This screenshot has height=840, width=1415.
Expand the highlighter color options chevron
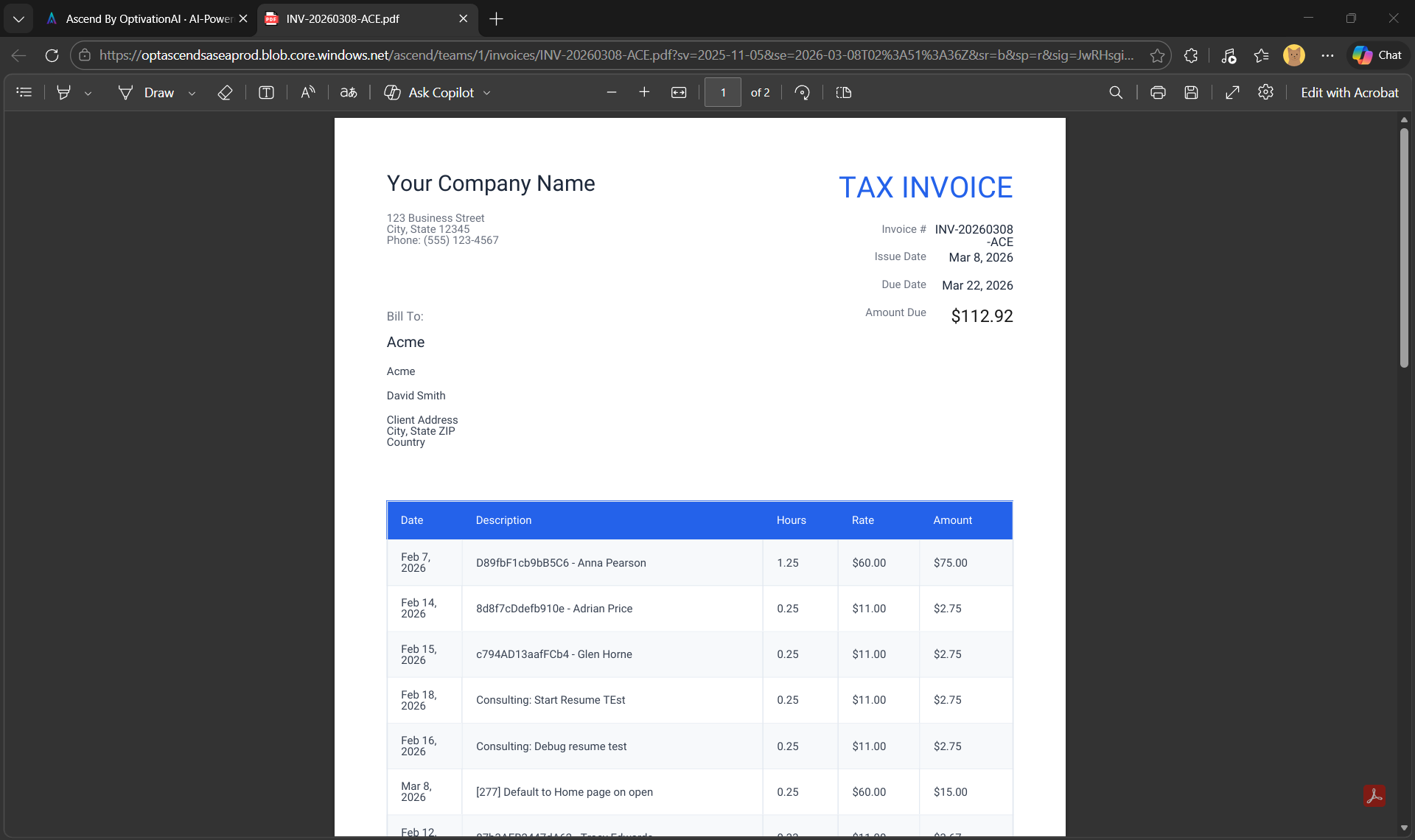pyautogui.click(x=88, y=92)
